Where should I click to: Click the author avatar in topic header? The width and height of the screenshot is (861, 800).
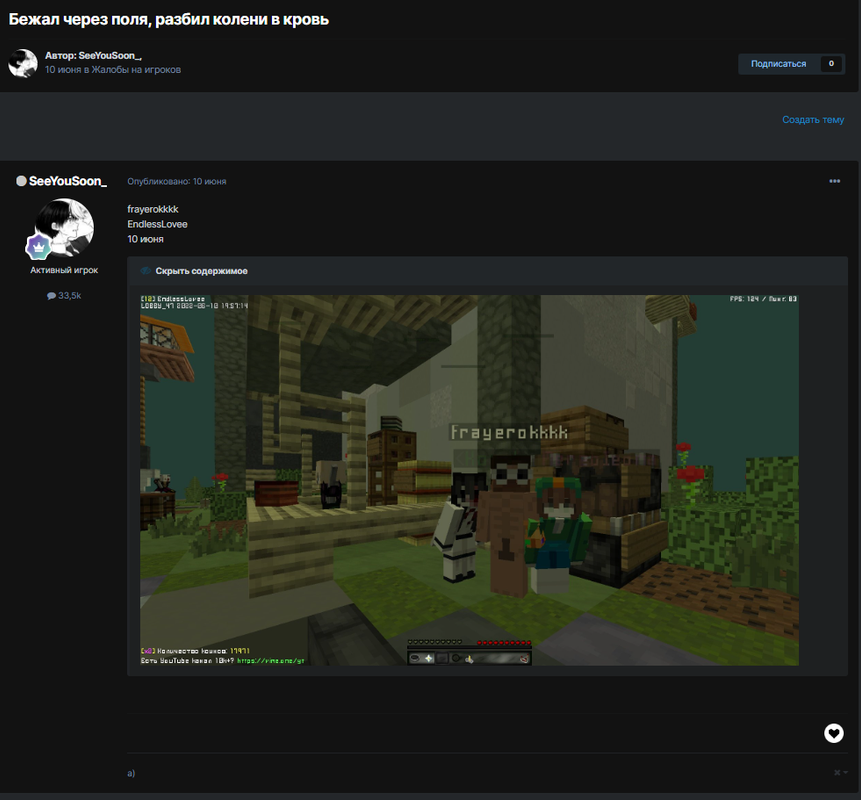pos(23,63)
